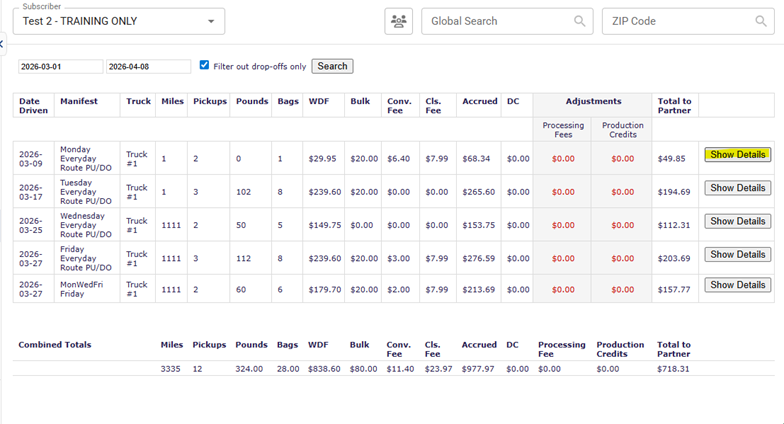Viewport: 784px width, 424px height.
Task: Show details for Tuesday Everyday Route
Action: 737,188
